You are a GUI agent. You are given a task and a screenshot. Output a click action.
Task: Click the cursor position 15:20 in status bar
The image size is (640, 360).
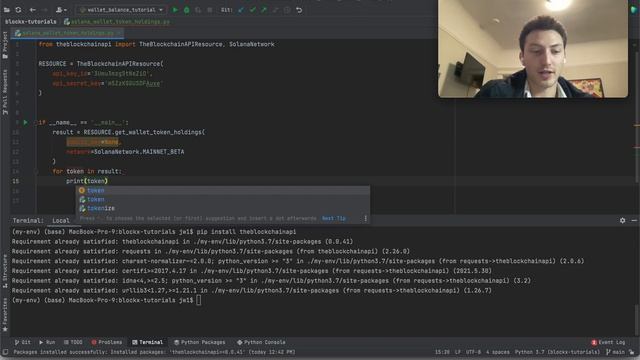(442, 352)
